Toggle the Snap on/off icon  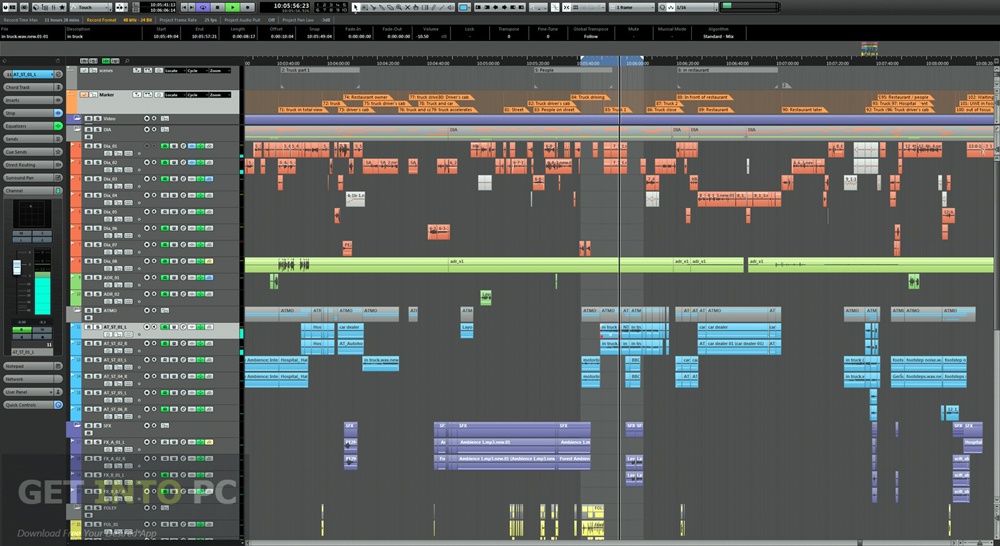click(566, 7)
